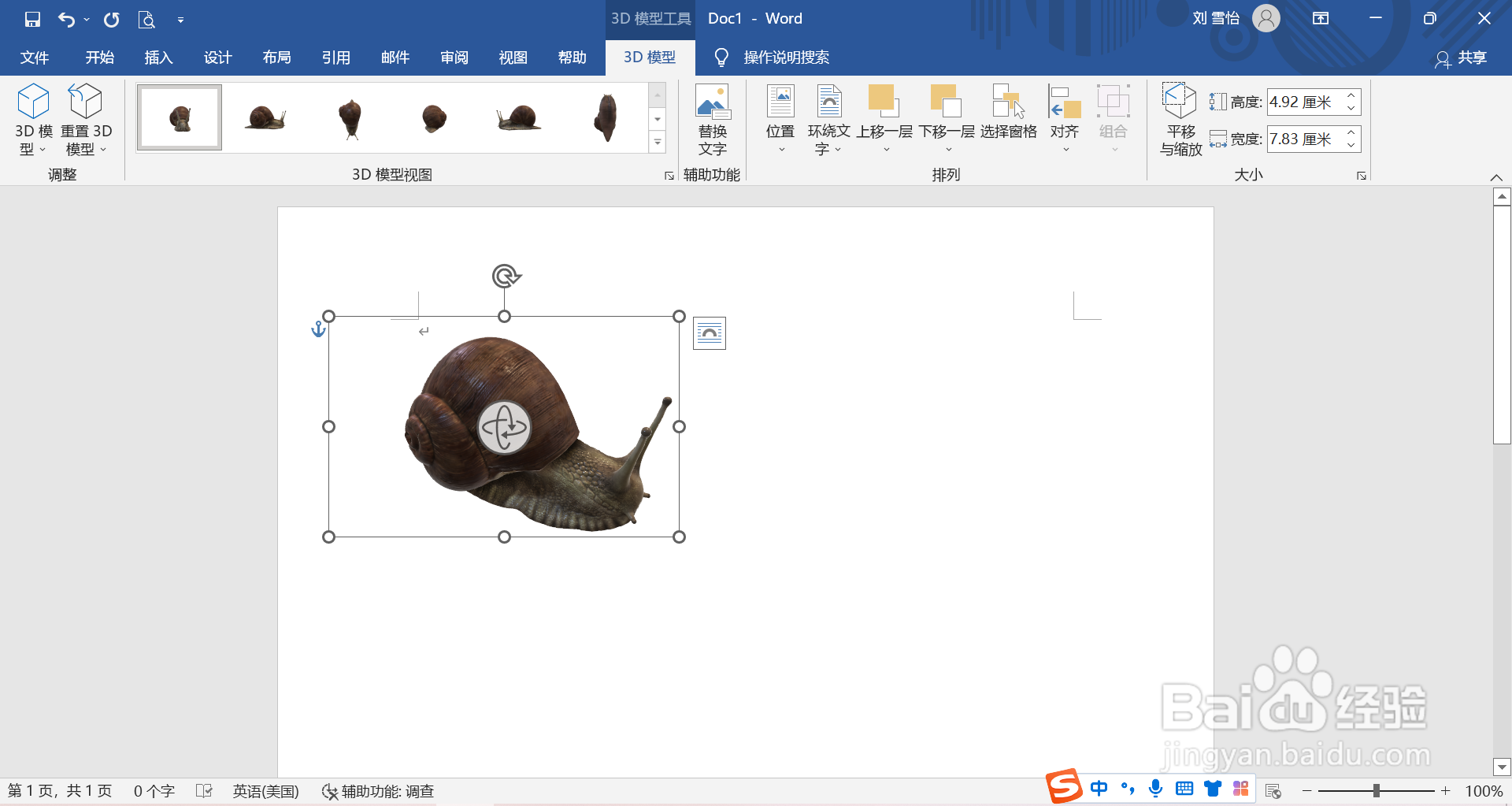Viewport: 1512px width, 806px height.
Task: Click the rotation handle above the snail
Action: 506,276
